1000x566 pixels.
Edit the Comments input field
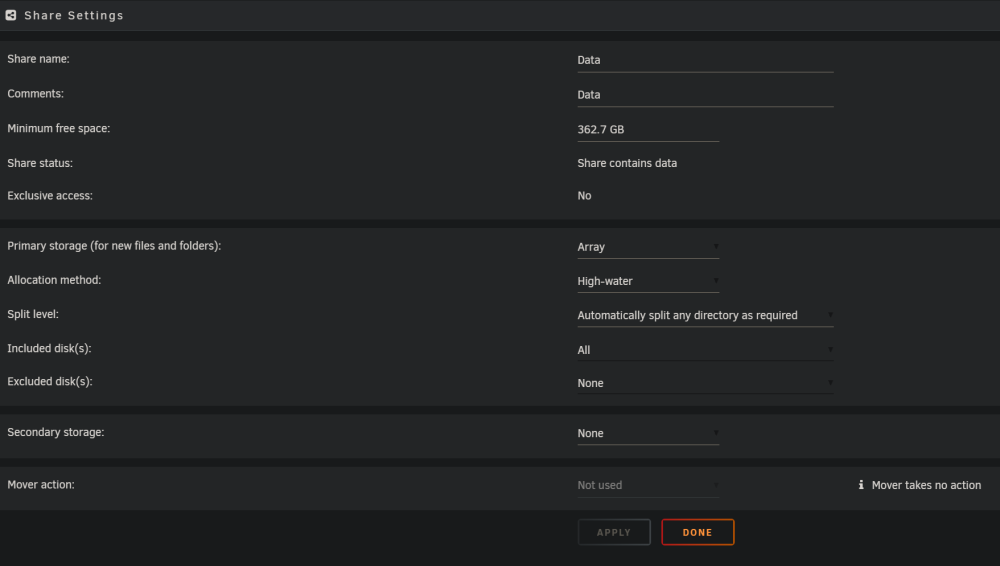click(x=705, y=94)
